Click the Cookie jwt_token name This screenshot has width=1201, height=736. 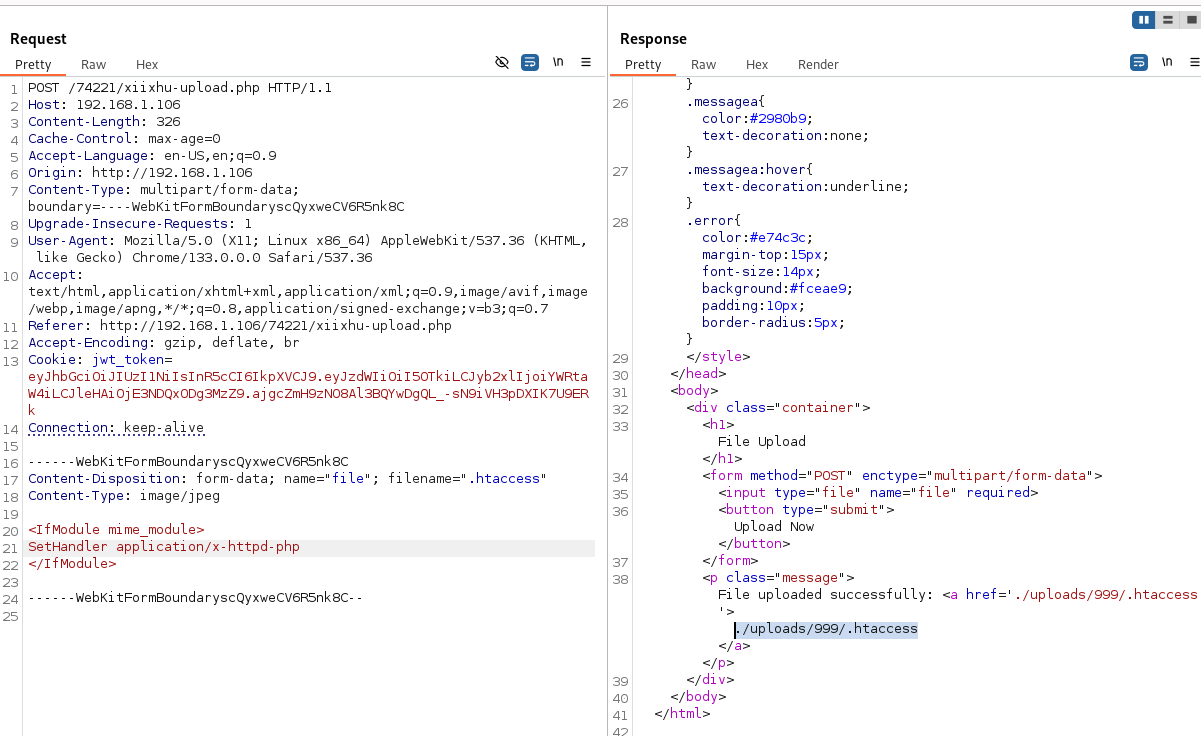(x=133, y=360)
